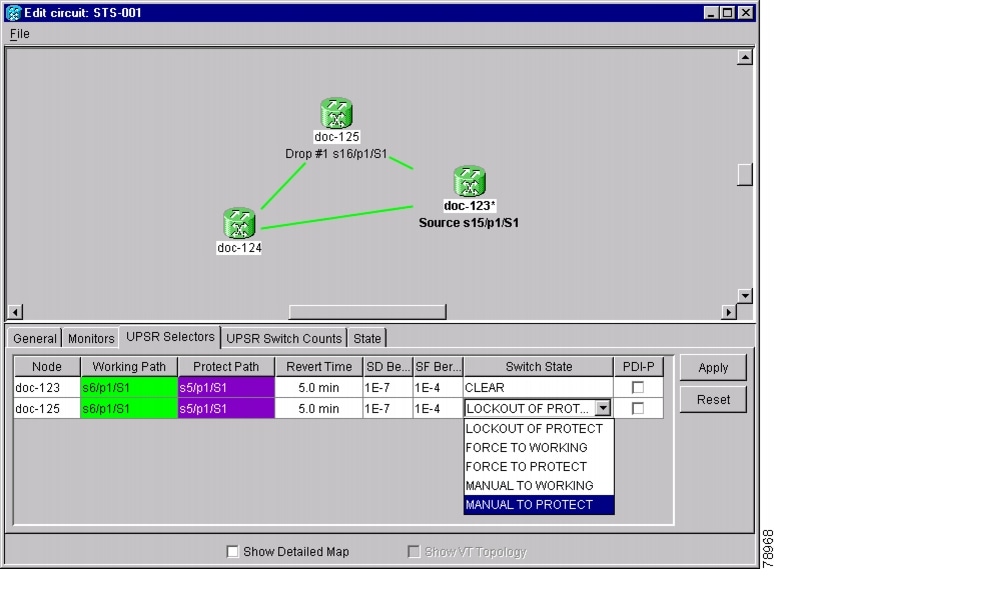The image size is (990, 599).
Task: Click the Show VT Topology checkbox
Action: 414,552
